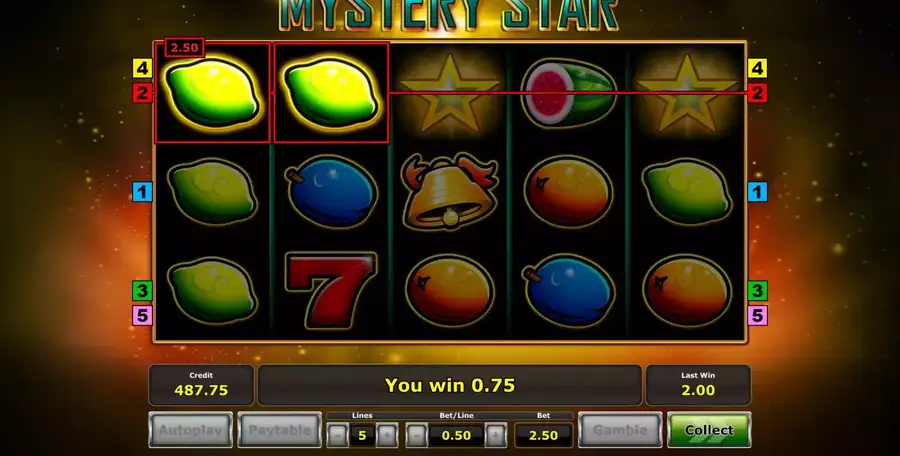This screenshot has height=456, width=900.
Task: Click the golden bell symbol
Action: 449,192
